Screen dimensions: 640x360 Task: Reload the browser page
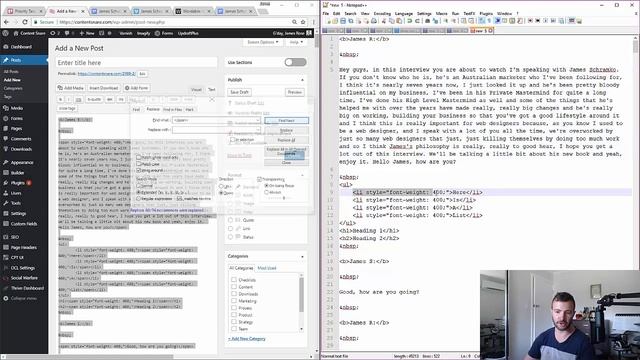25,22
